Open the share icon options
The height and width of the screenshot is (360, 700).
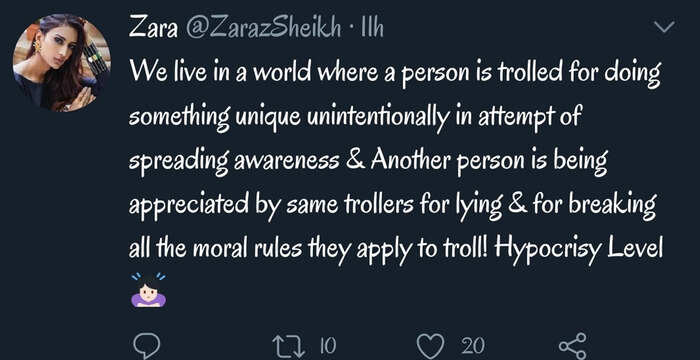click(572, 346)
